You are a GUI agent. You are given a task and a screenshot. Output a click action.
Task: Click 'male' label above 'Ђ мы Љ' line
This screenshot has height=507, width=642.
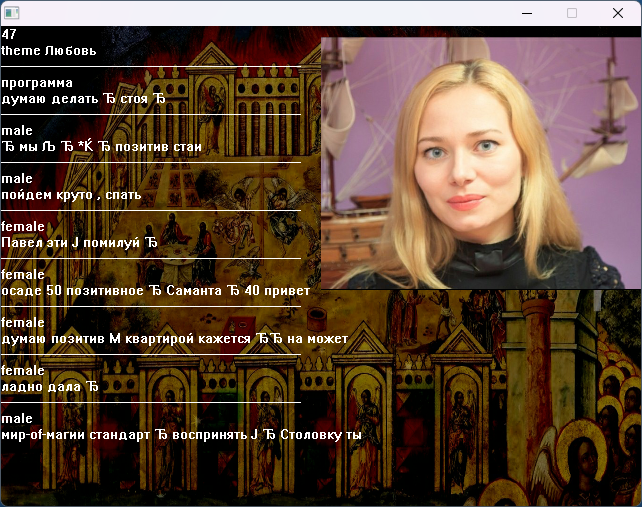[17, 131]
